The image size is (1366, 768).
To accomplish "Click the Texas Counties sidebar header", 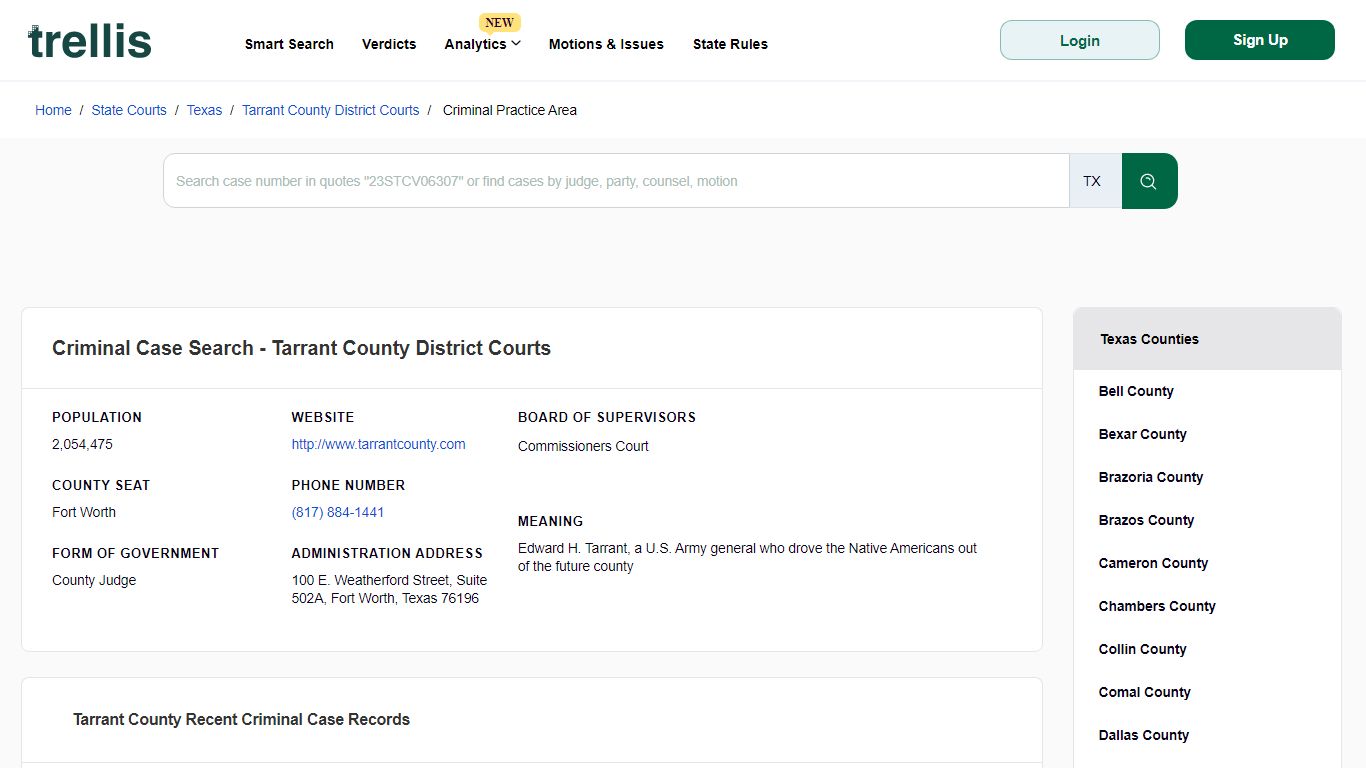I will click(1207, 339).
